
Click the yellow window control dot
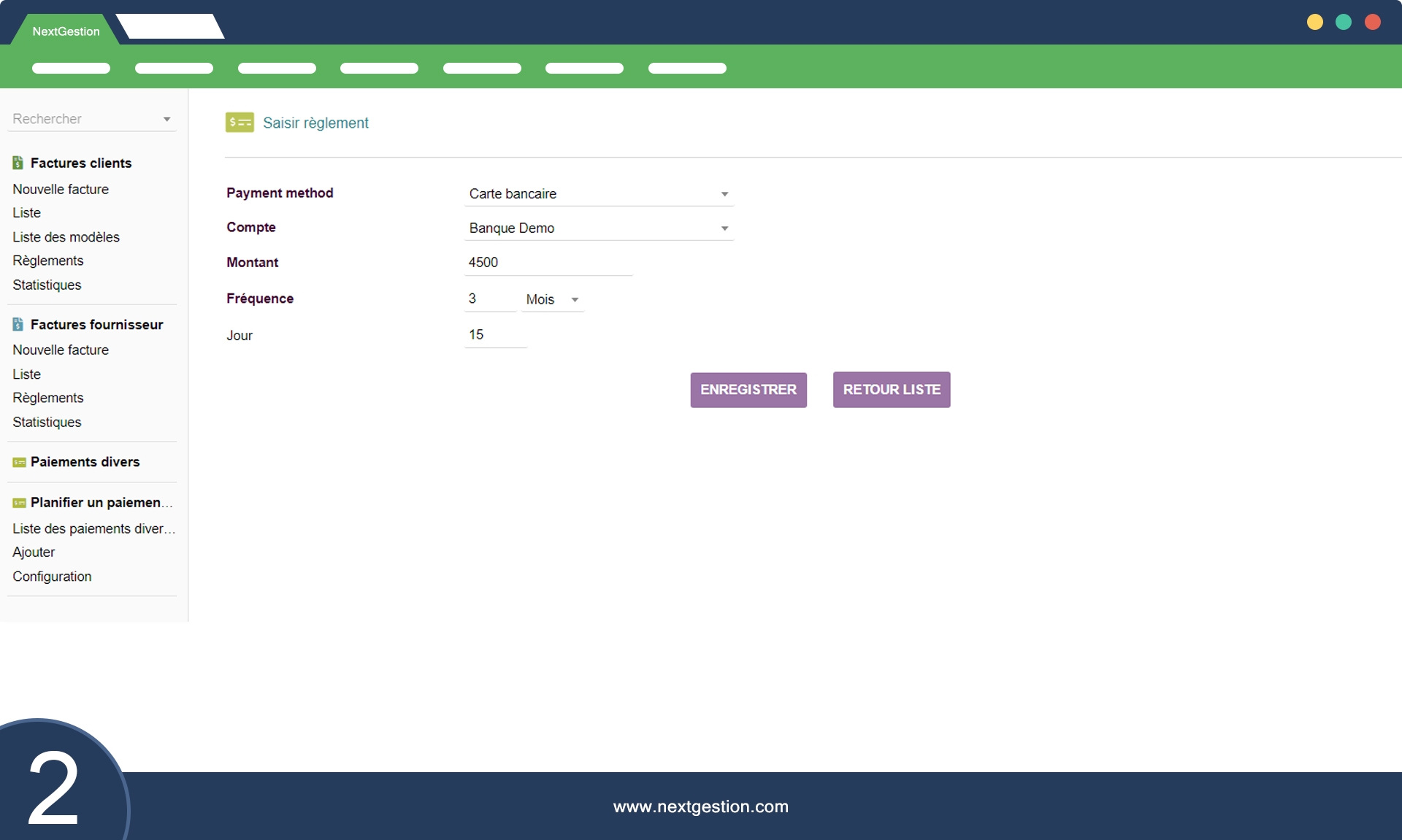(1314, 22)
